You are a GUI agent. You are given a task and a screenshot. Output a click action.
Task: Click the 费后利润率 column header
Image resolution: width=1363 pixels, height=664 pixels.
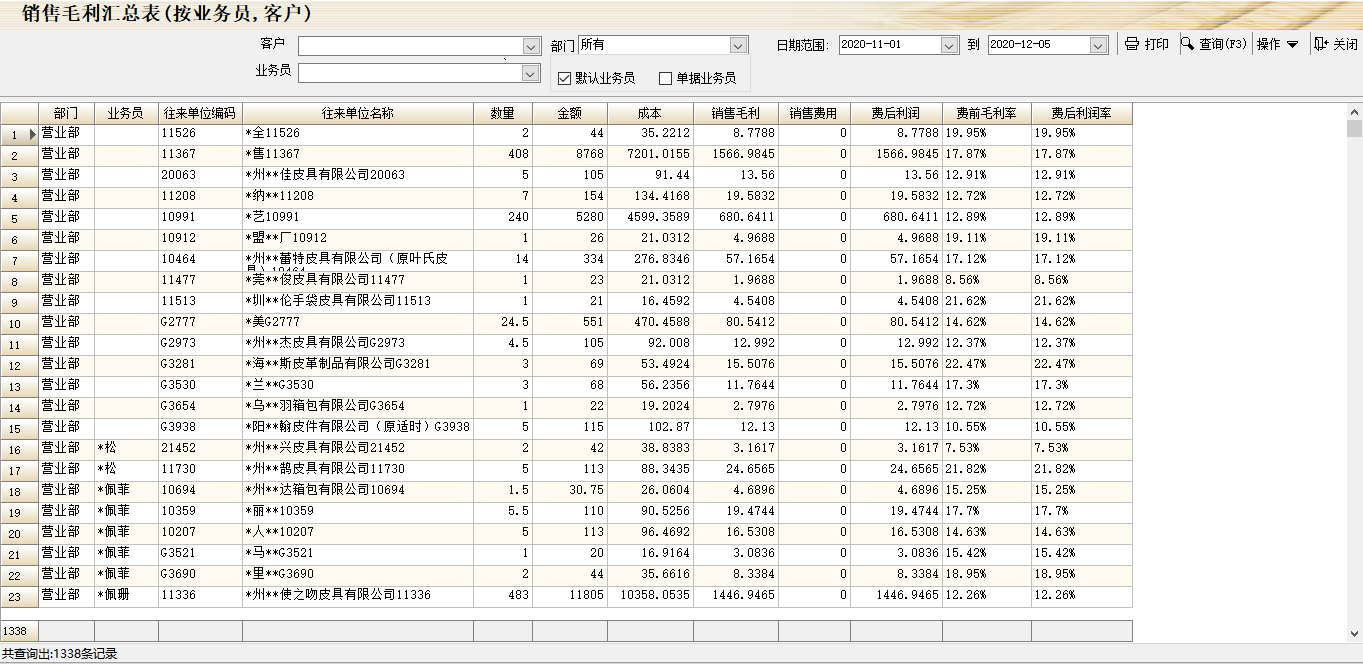(1081, 114)
